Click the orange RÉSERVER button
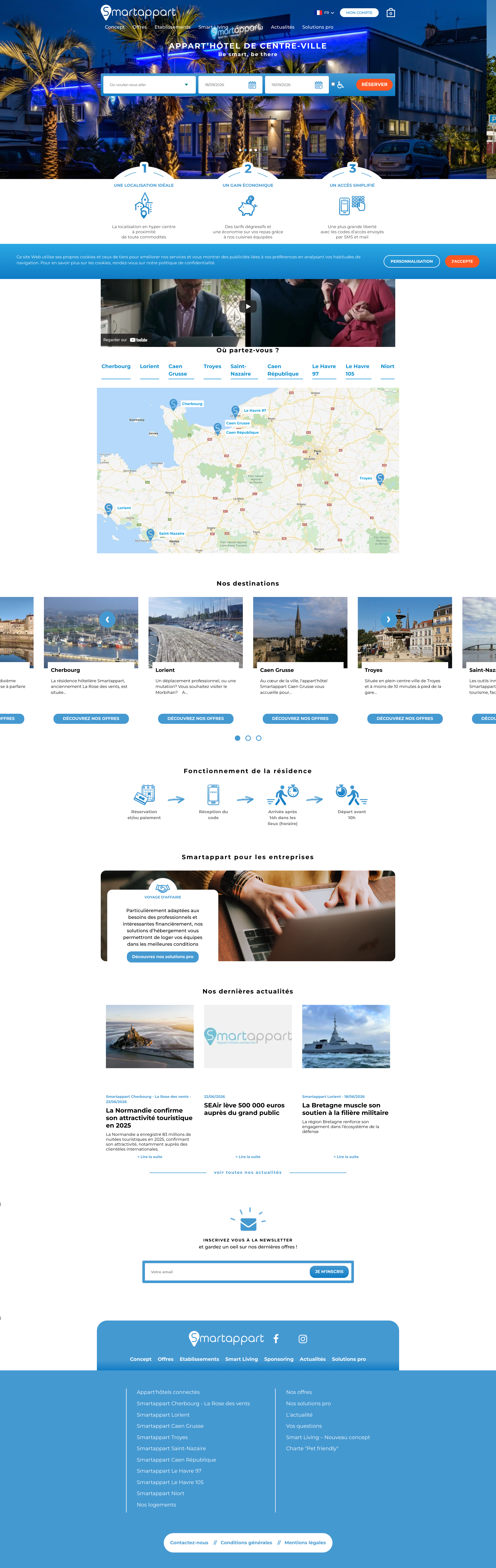This screenshot has height=1568, width=496. point(374,85)
